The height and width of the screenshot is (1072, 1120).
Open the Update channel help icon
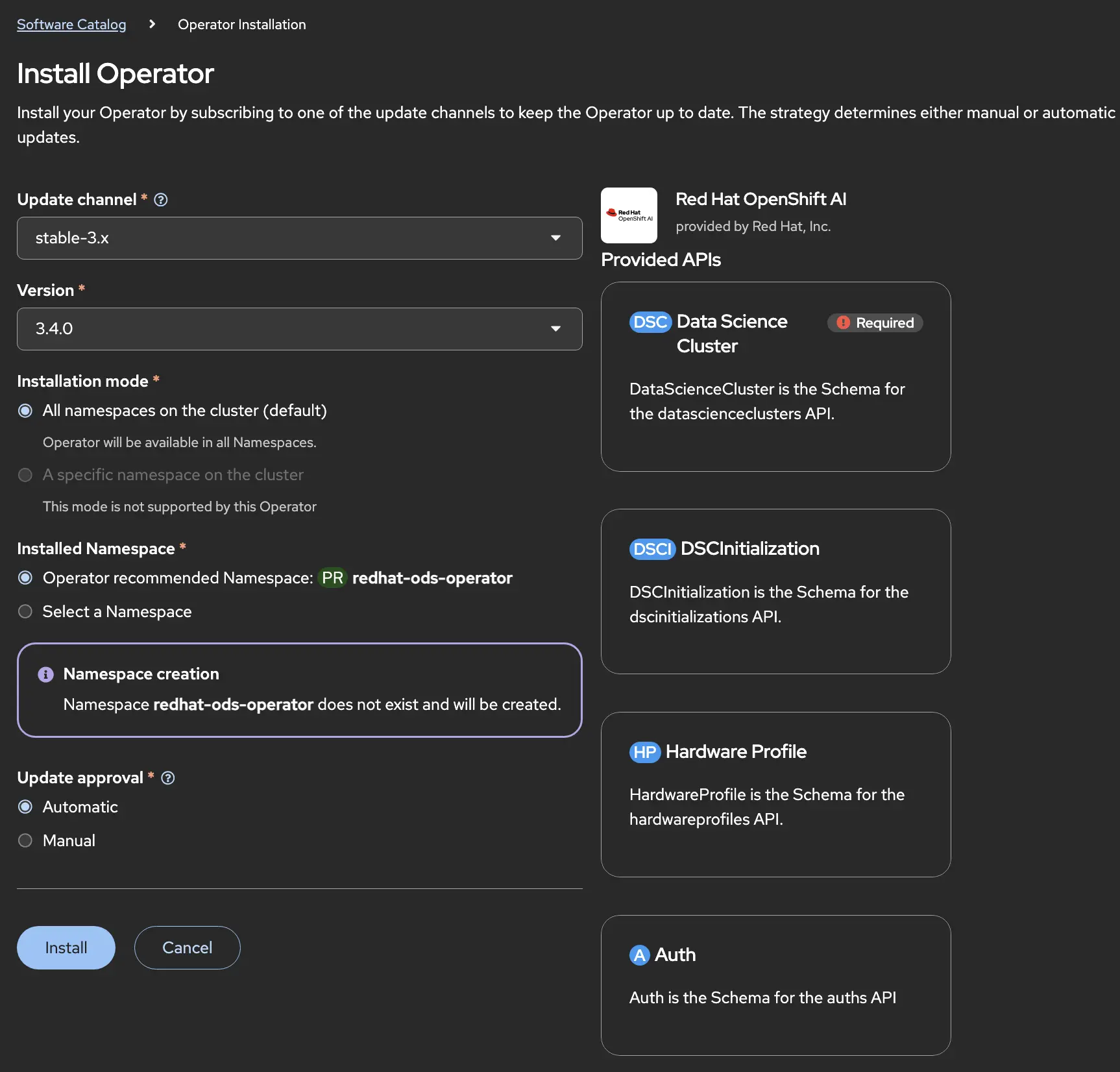point(161,200)
